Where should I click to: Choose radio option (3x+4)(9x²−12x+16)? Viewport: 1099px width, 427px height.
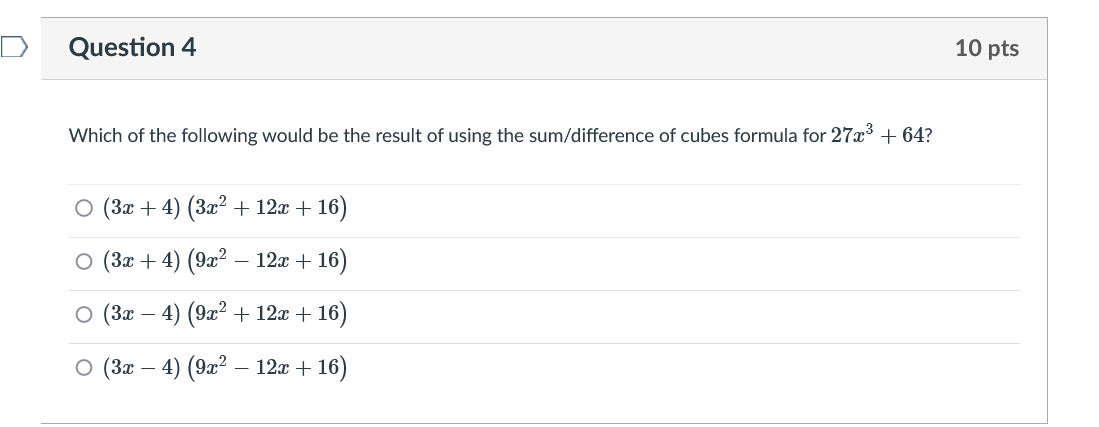82,262
